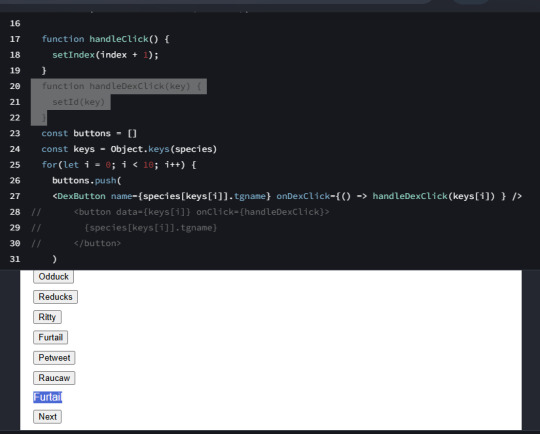Click the Next button
The image size is (540, 434).
[x=48, y=417]
